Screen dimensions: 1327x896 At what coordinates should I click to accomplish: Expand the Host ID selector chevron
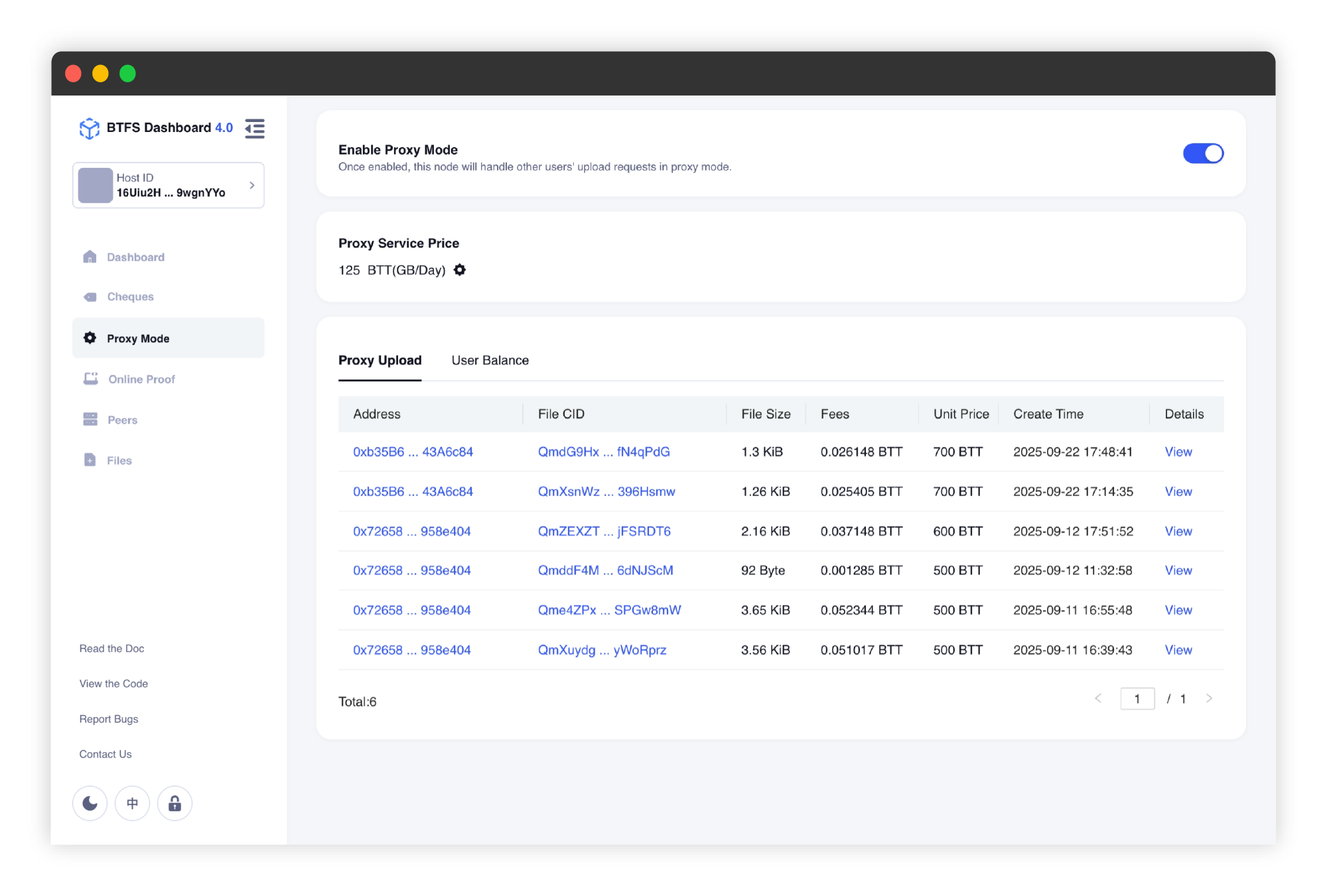[x=251, y=186]
